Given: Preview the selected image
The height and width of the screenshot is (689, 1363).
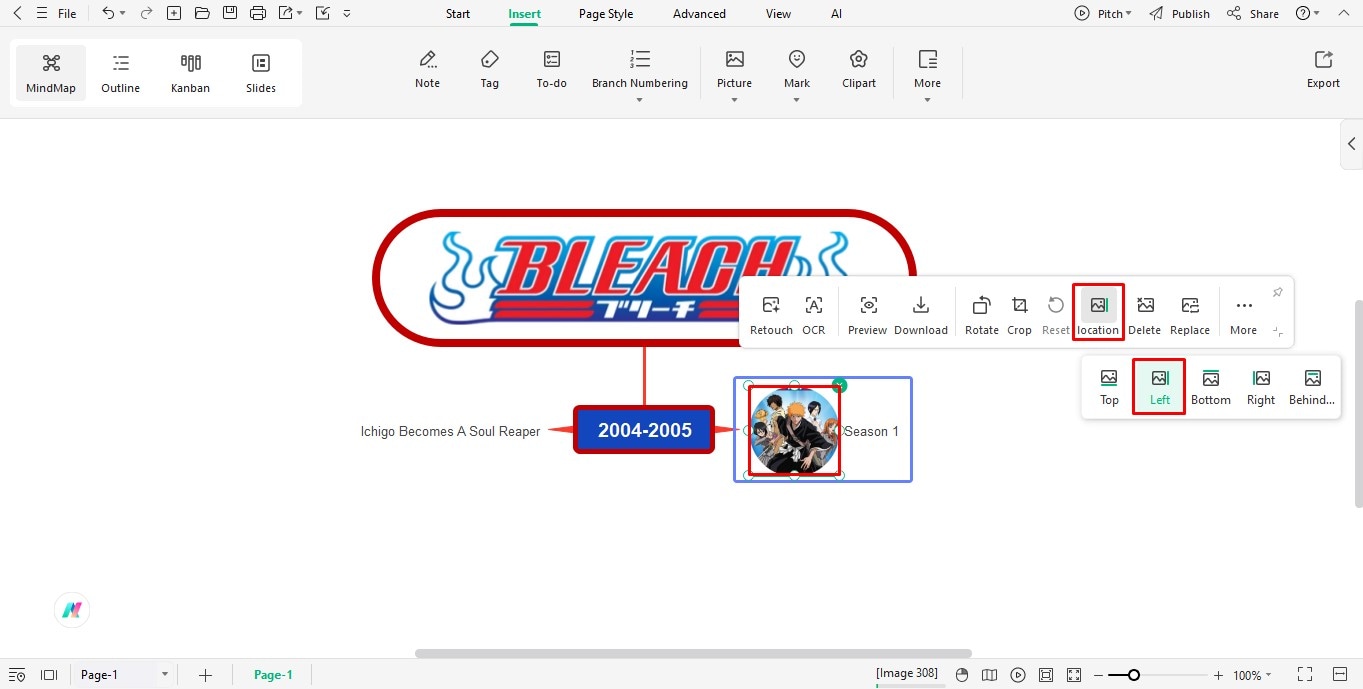Looking at the screenshot, I should pyautogui.click(x=868, y=315).
